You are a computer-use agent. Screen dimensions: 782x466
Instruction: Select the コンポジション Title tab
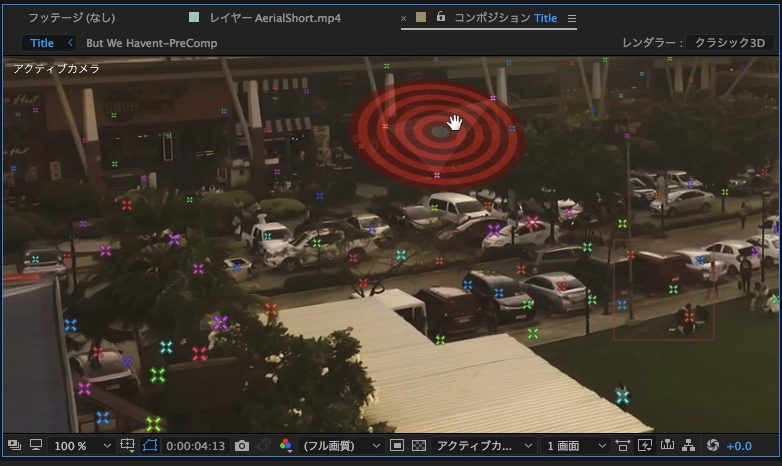[505, 18]
